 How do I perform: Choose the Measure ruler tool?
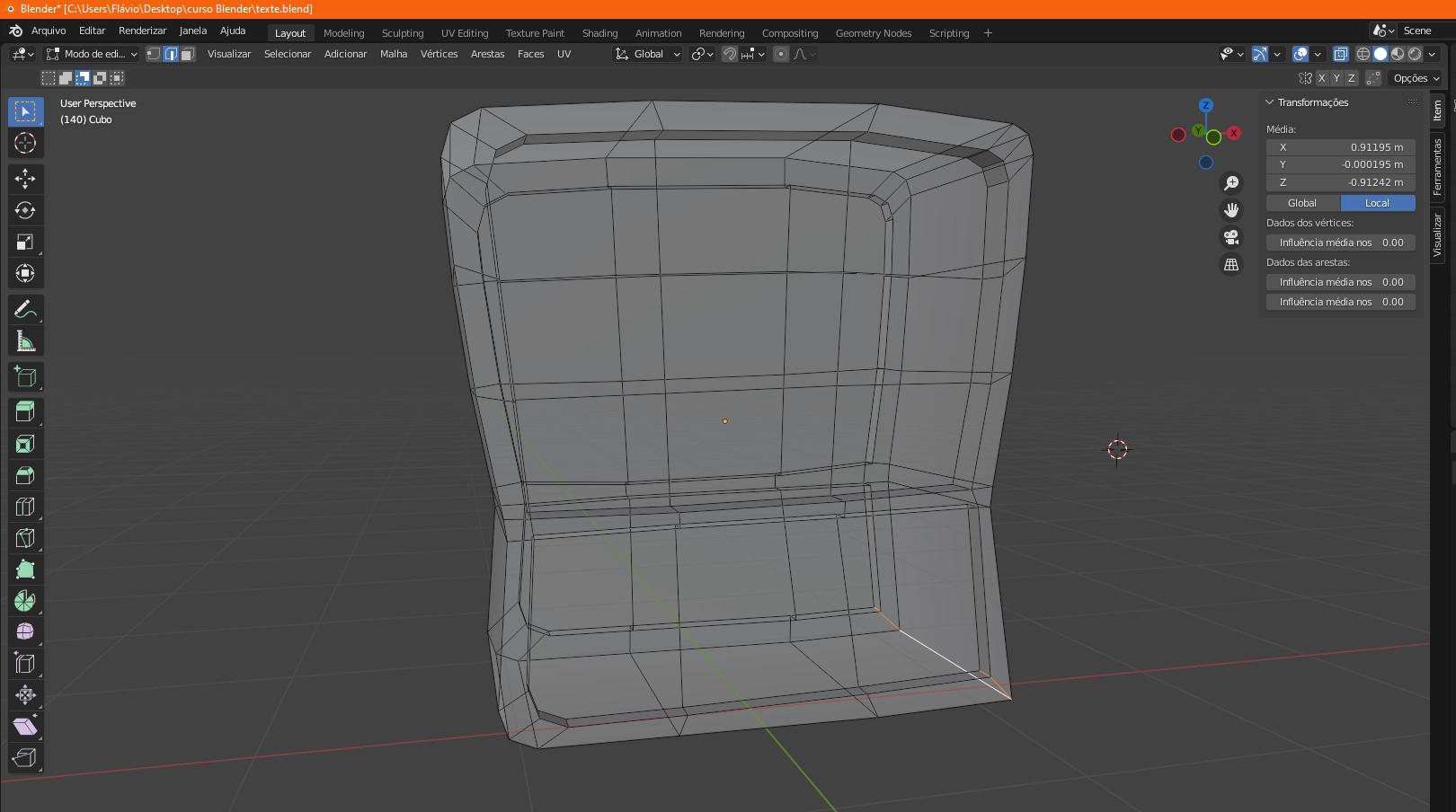25,341
